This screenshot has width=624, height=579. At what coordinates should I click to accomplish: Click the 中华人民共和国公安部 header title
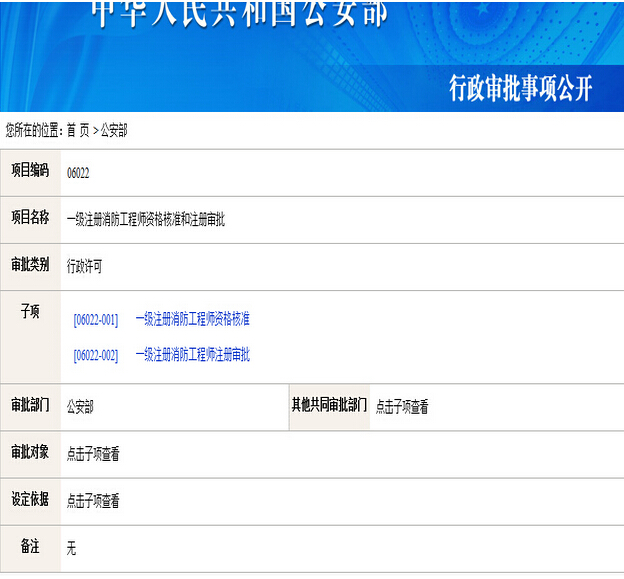[239, 14]
